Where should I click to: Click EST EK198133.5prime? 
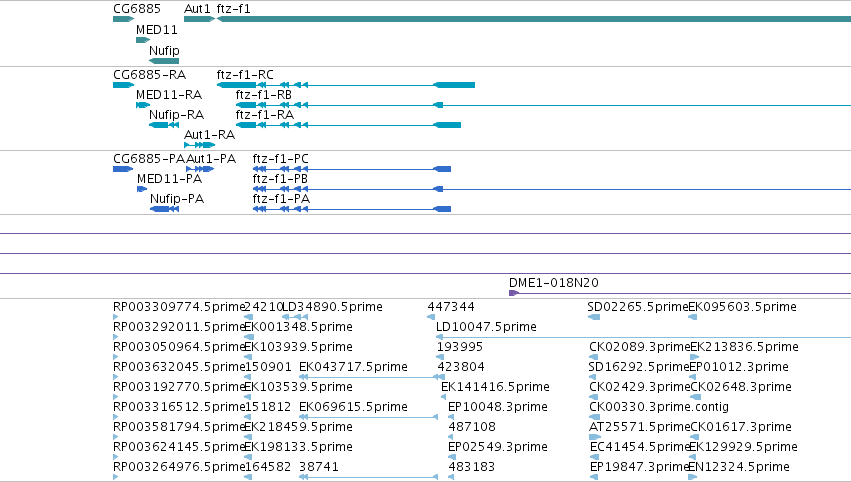(299, 447)
